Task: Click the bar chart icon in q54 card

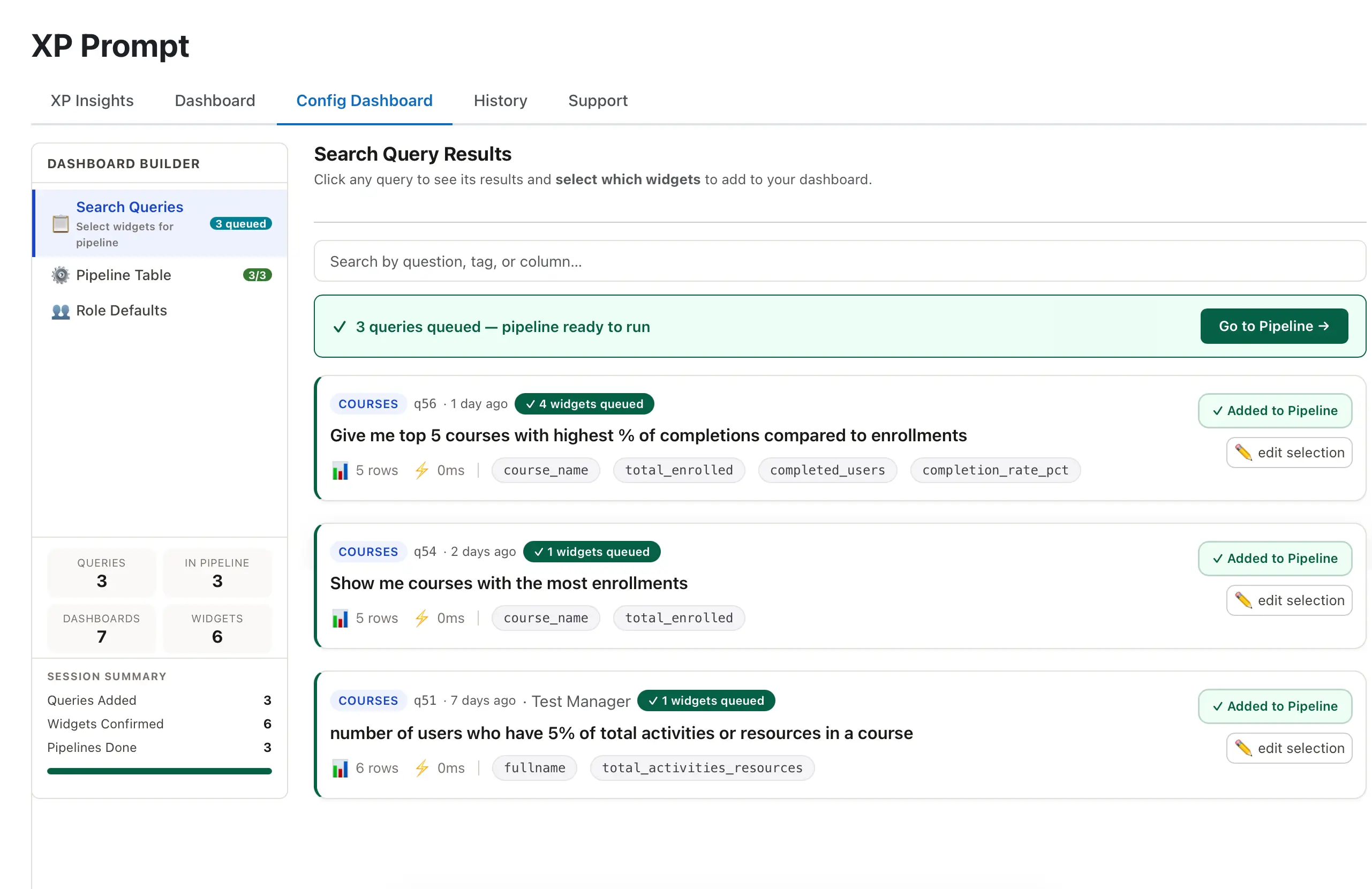Action: pos(340,619)
